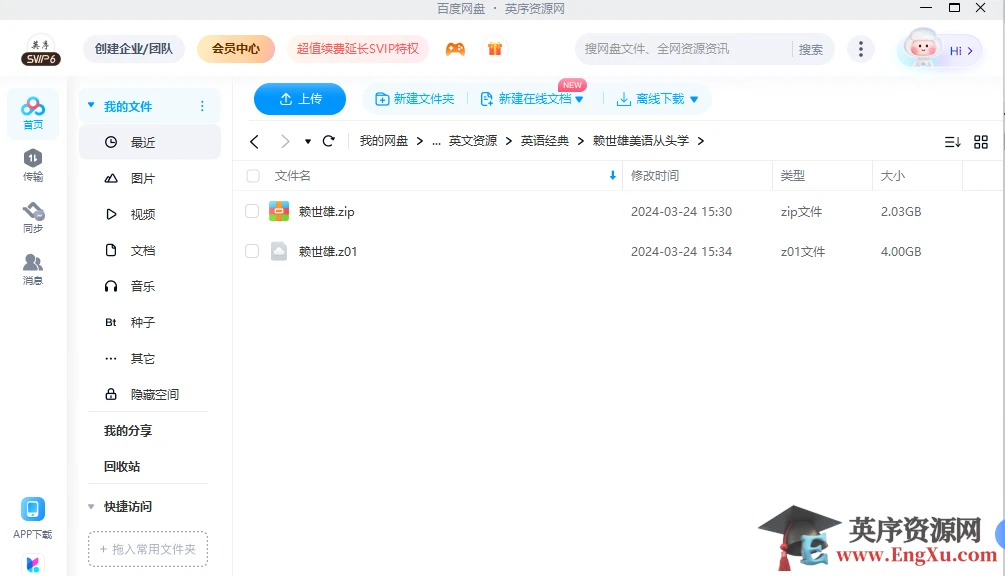Open the 首页 home sidebar icon

(x=33, y=113)
